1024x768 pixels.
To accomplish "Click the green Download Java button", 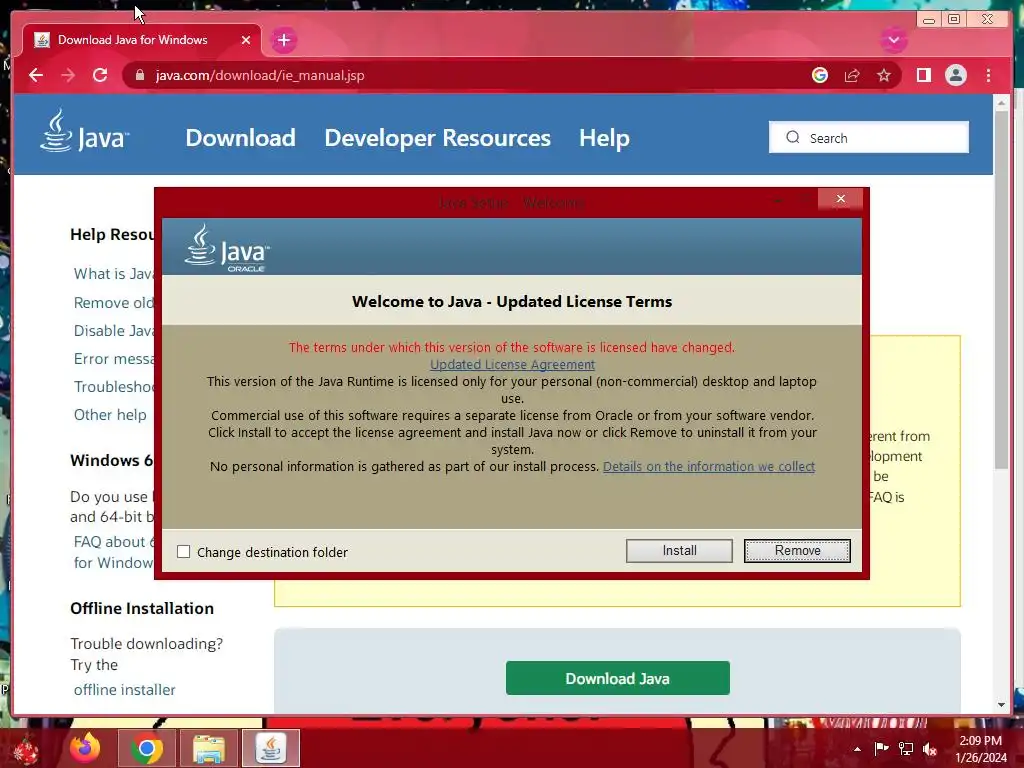I will coord(618,678).
